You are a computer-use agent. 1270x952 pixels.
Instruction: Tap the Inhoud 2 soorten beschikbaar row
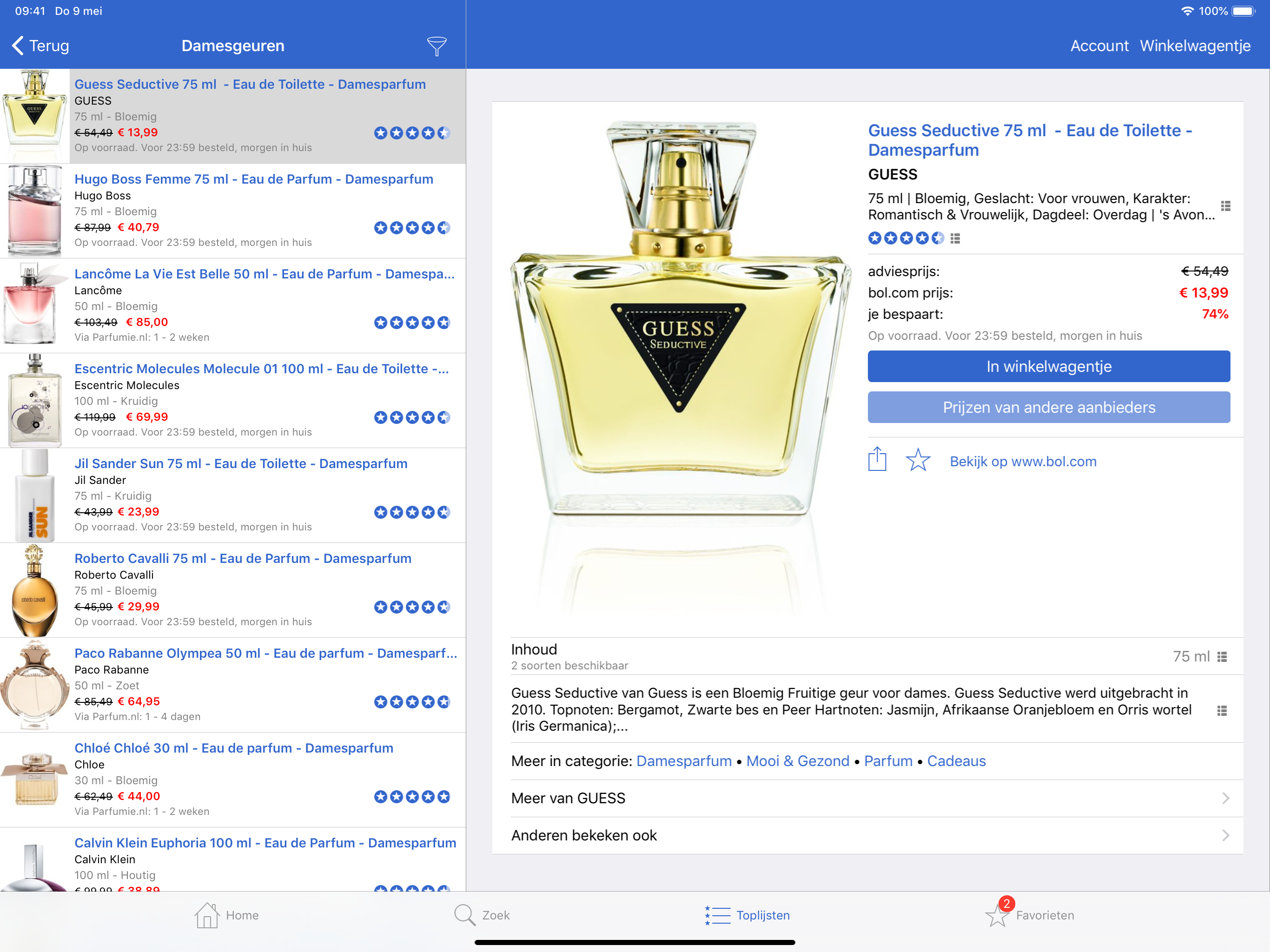876,656
